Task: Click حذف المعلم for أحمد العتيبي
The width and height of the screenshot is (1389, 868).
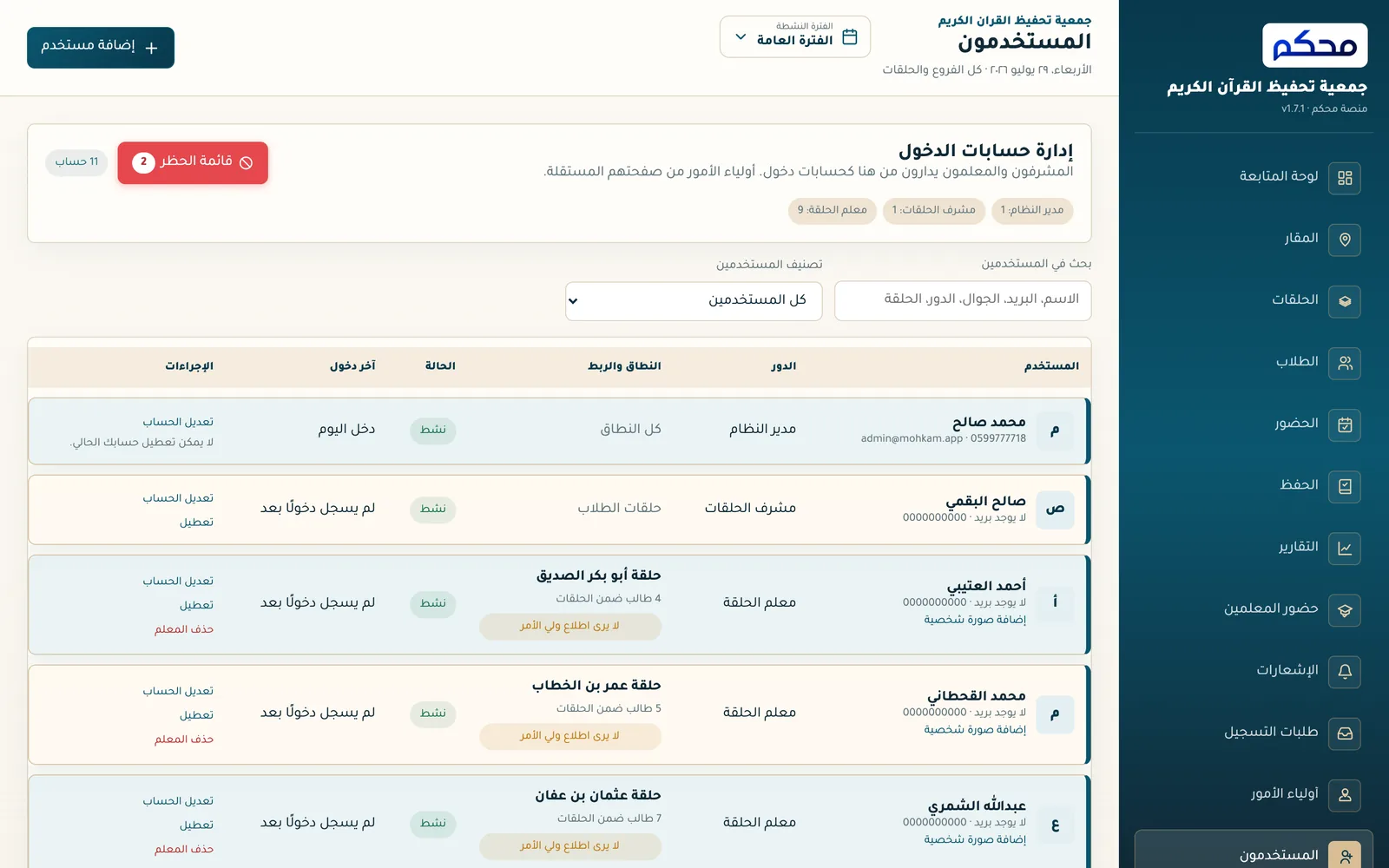Action: click(184, 629)
